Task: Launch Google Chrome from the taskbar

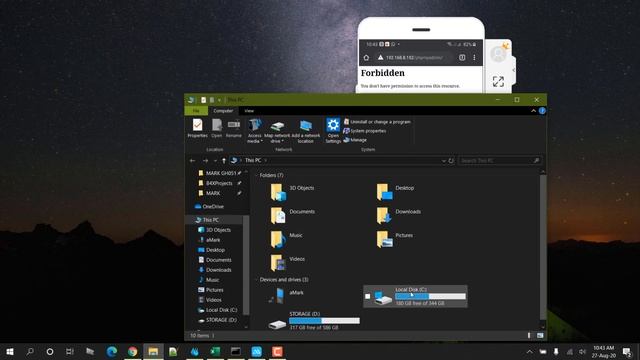Action: (x=132, y=351)
